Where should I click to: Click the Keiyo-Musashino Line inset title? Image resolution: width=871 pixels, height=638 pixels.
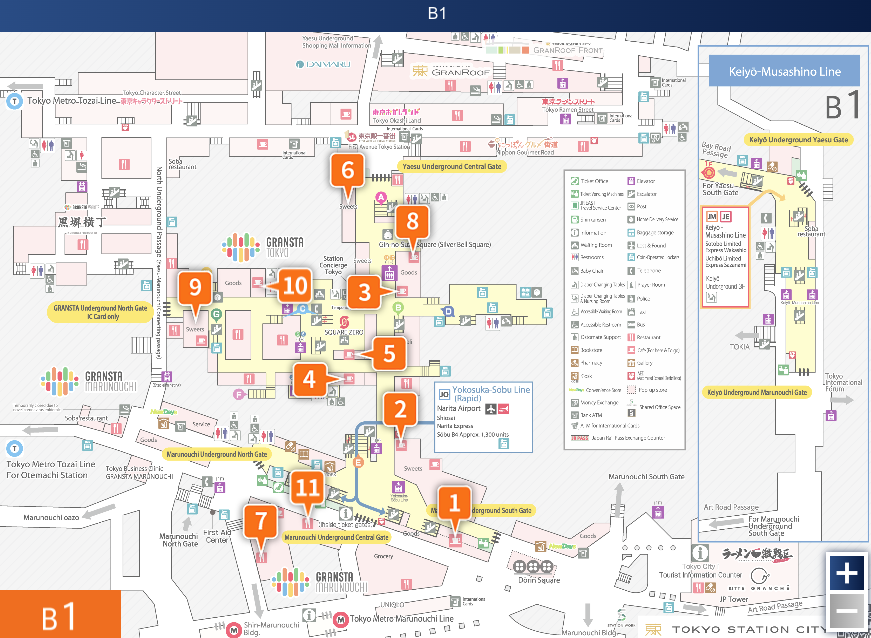[x=784, y=71]
